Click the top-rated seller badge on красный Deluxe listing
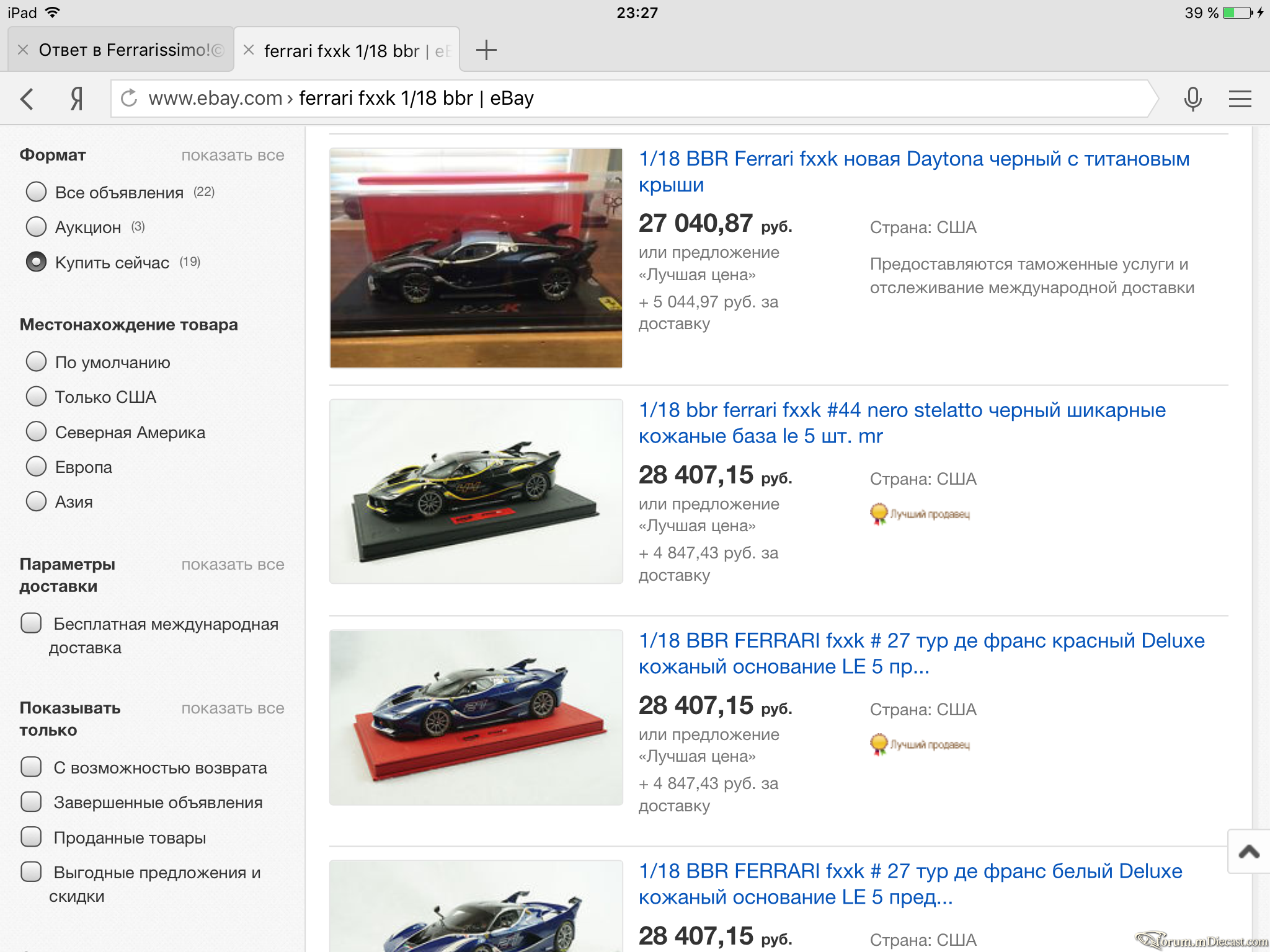Screen dimensions: 1270x952 (920, 744)
